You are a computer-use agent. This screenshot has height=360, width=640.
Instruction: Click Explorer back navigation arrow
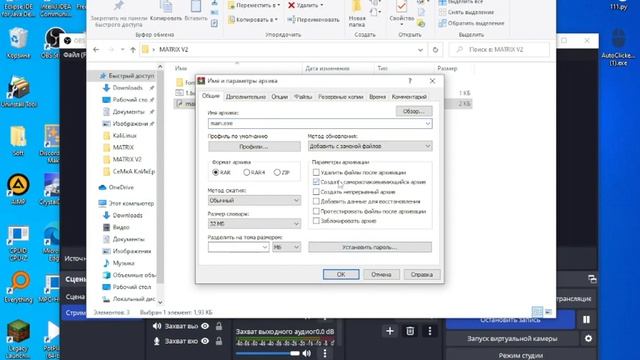[x=96, y=50]
